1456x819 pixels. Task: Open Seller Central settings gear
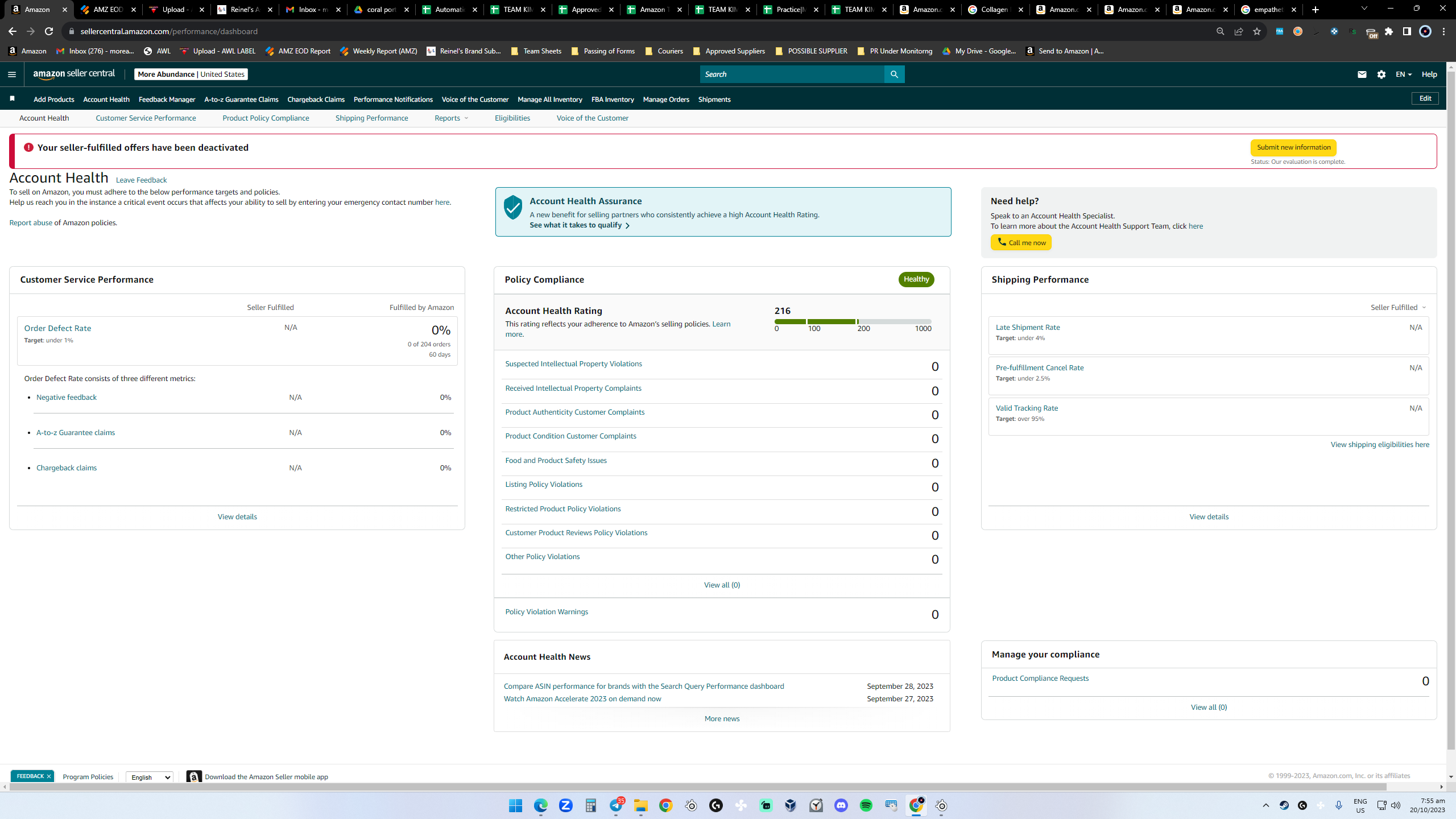coord(1381,75)
